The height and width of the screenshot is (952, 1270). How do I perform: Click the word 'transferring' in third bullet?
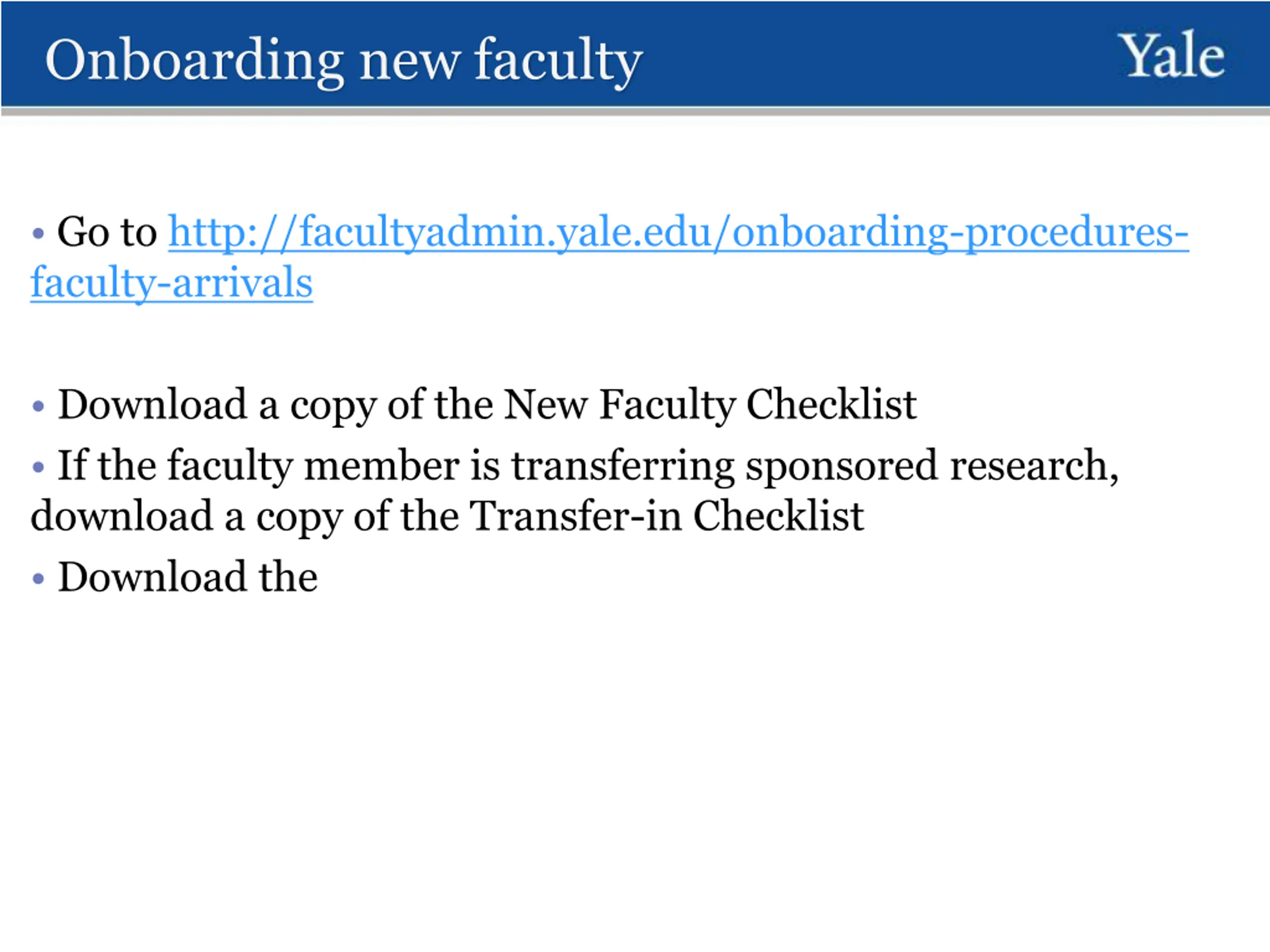[x=623, y=466]
